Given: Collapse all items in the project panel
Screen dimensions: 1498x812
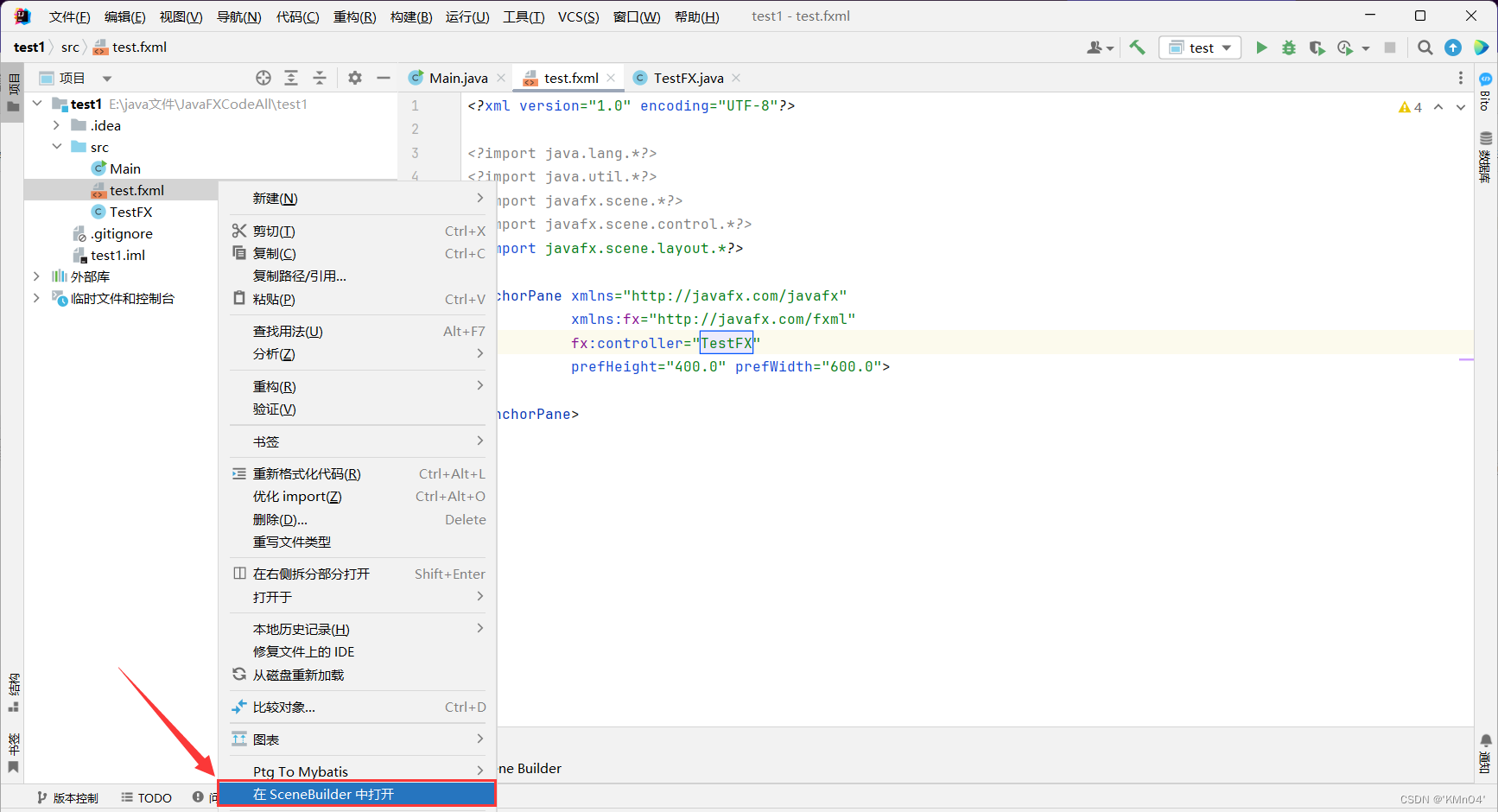Looking at the screenshot, I should pyautogui.click(x=320, y=78).
